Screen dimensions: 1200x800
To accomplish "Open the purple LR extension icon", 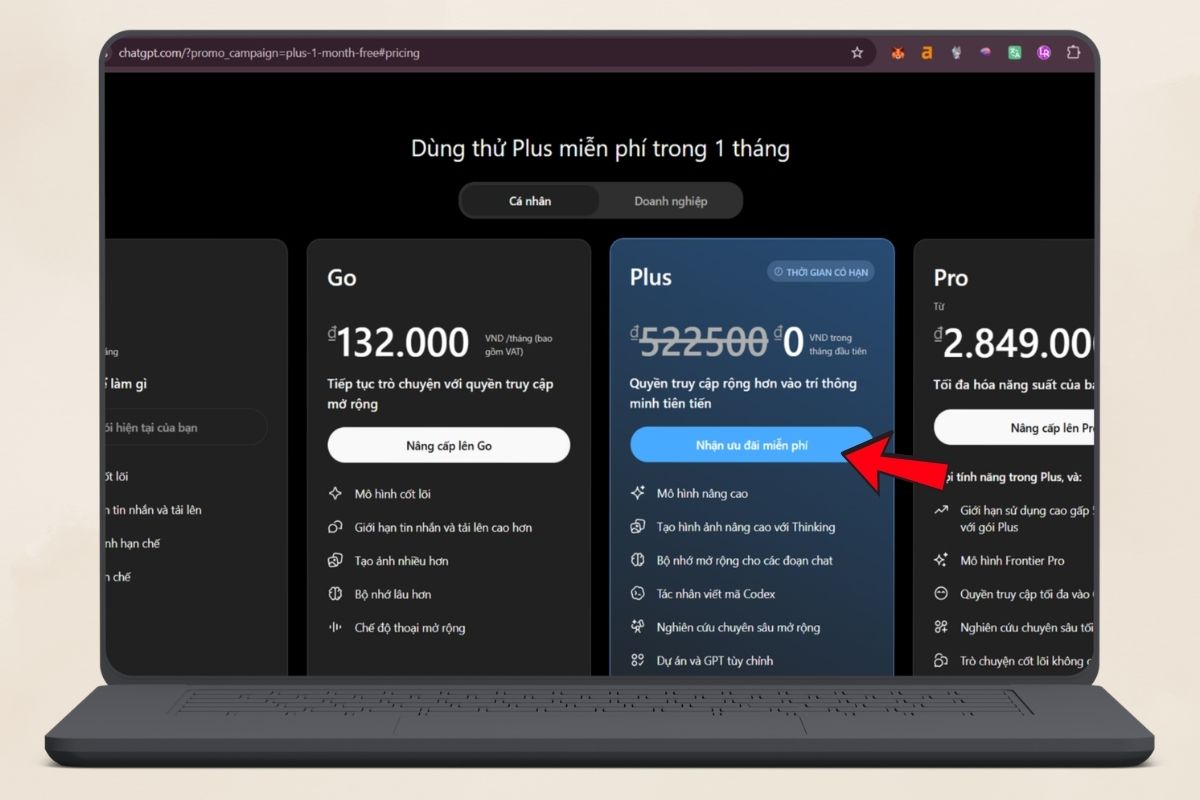I will tap(1044, 53).
